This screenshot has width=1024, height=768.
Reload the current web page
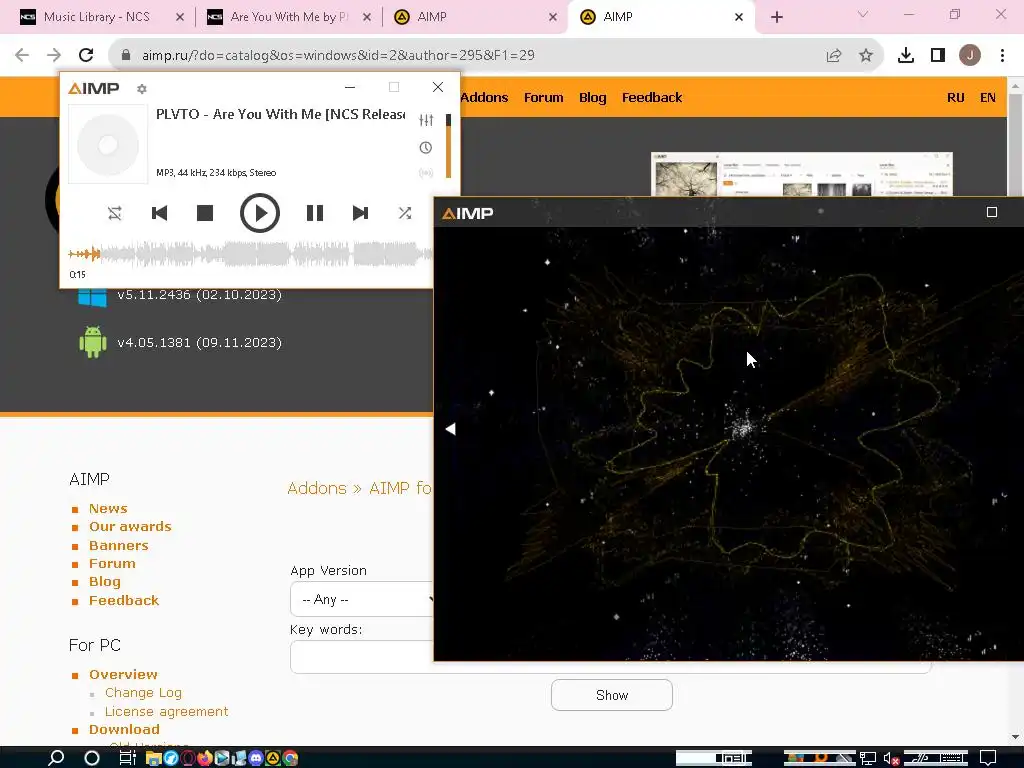(x=86, y=56)
